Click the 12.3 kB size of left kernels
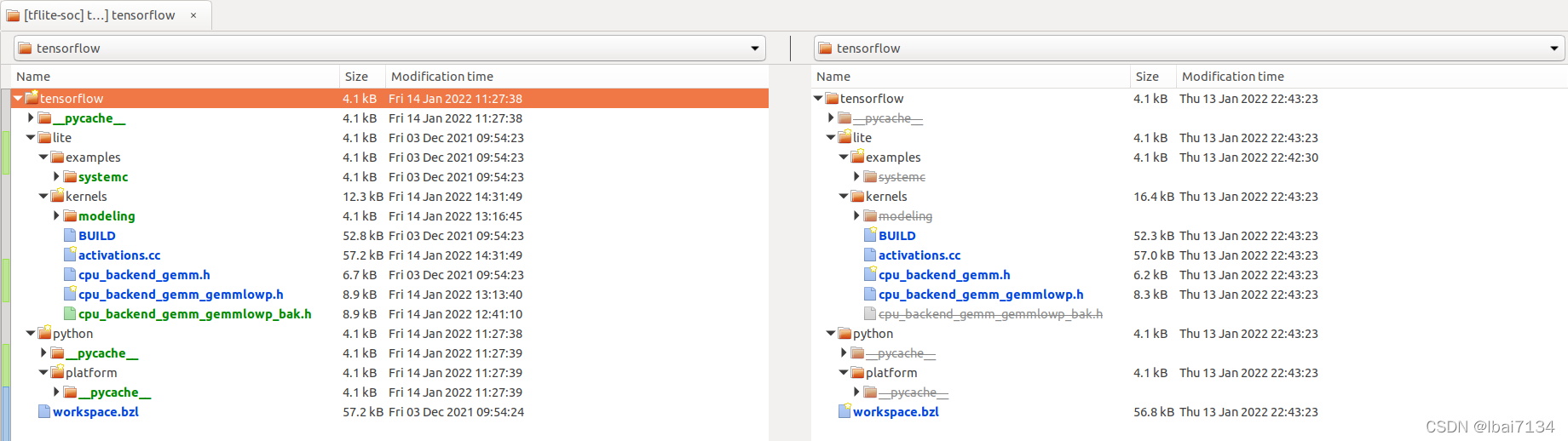Viewport: 1568px width, 441px height. click(x=363, y=196)
